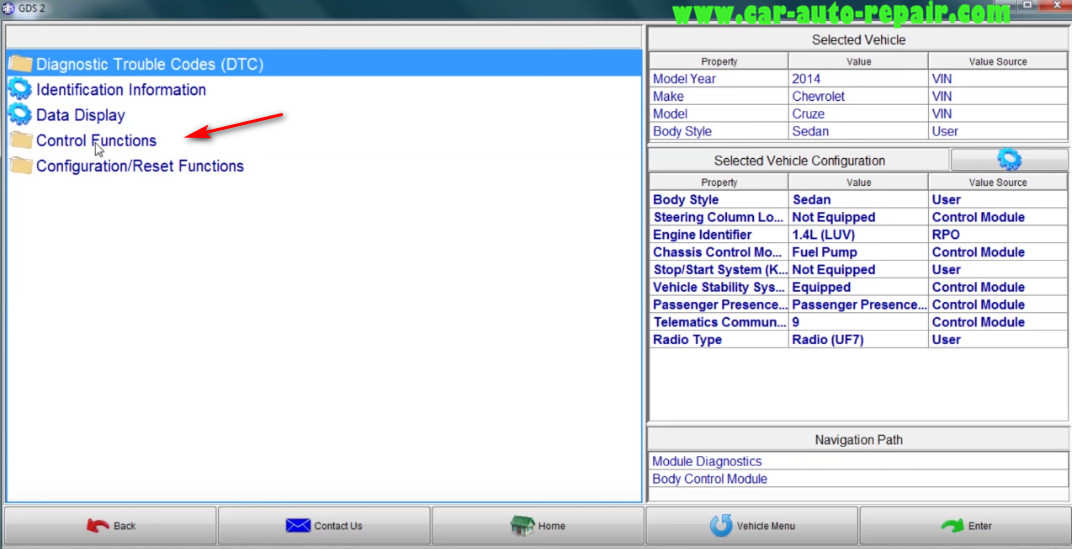Click RPO value source cell
This screenshot has width=1072, height=549.
[x=998, y=235]
